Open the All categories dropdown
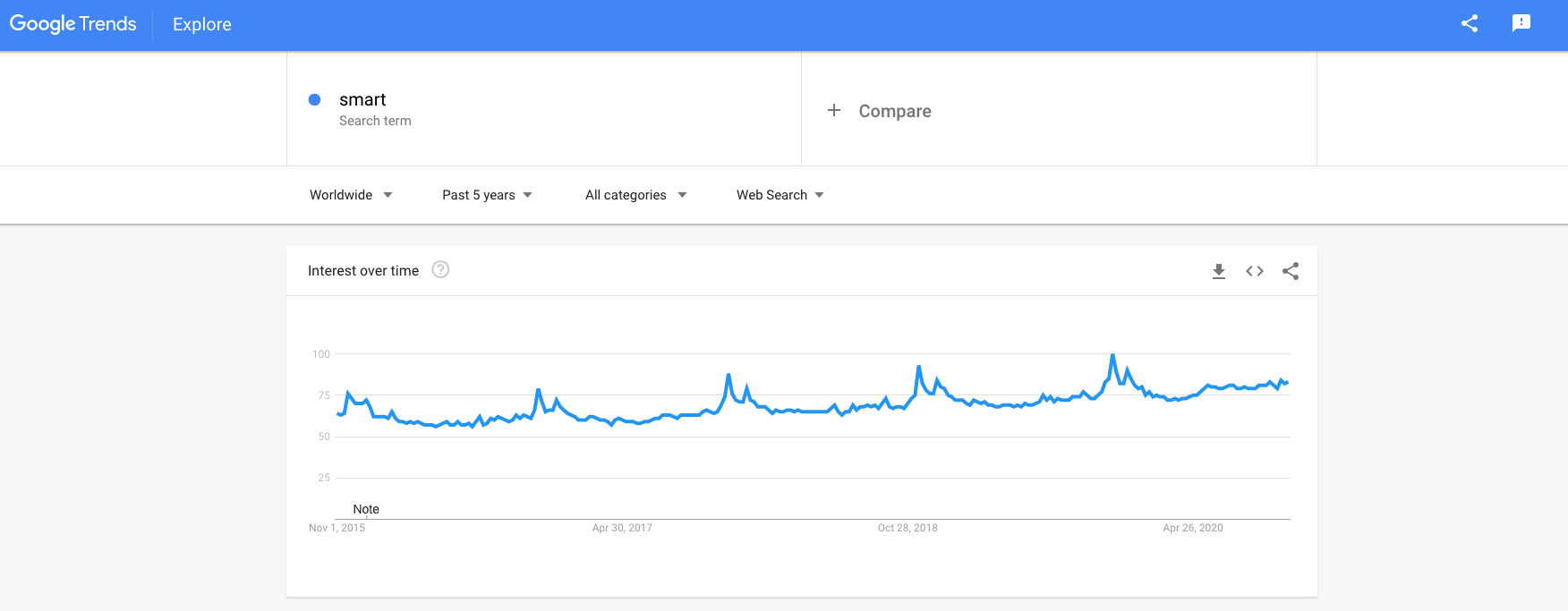The height and width of the screenshot is (611, 1568). (x=635, y=194)
